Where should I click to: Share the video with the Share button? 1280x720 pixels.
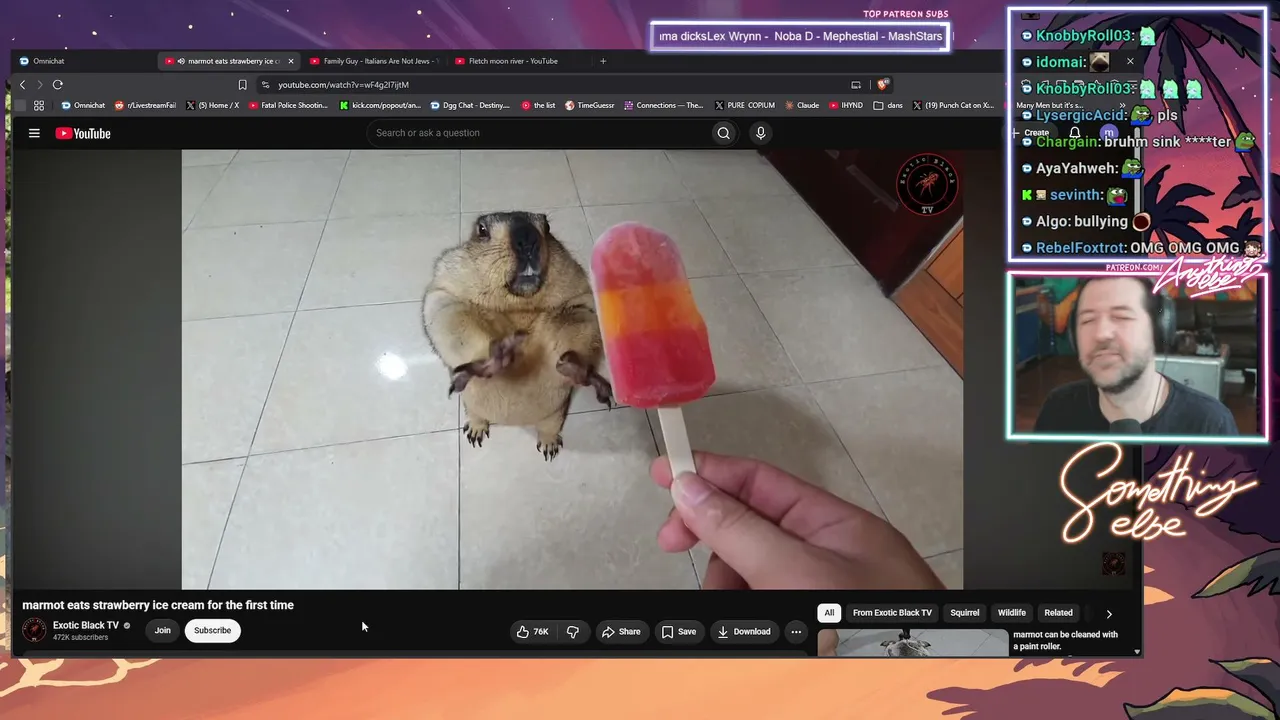621,632
